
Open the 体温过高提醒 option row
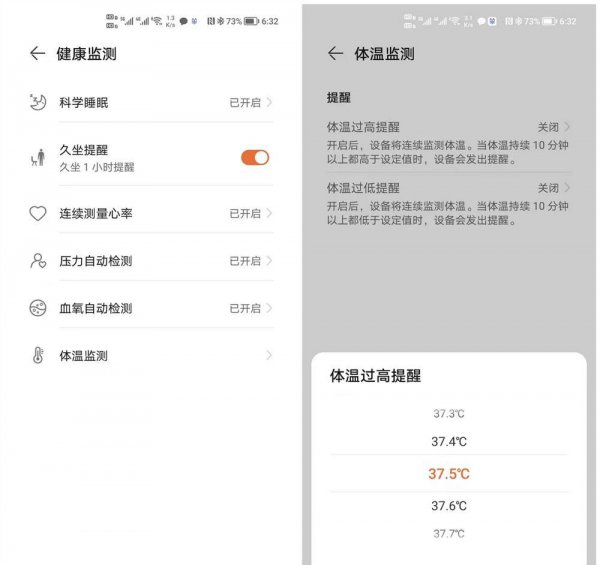tap(448, 142)
